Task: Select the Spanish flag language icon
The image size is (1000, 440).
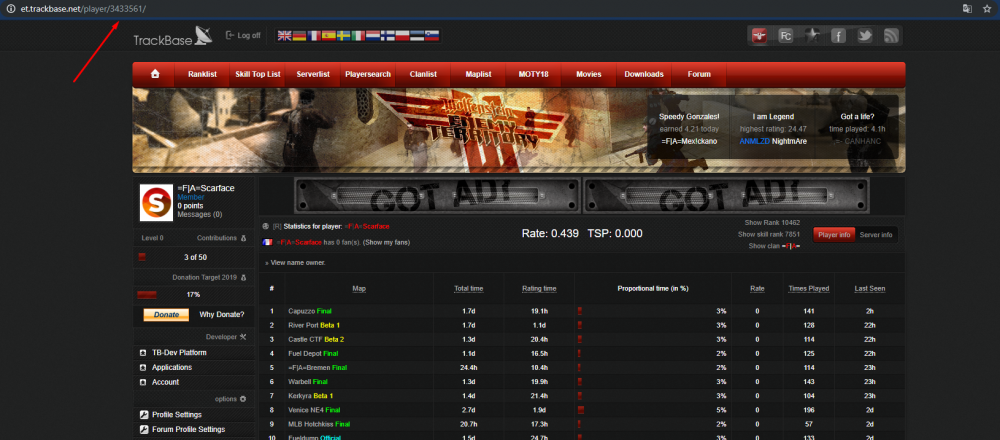Action: point(329,36)
